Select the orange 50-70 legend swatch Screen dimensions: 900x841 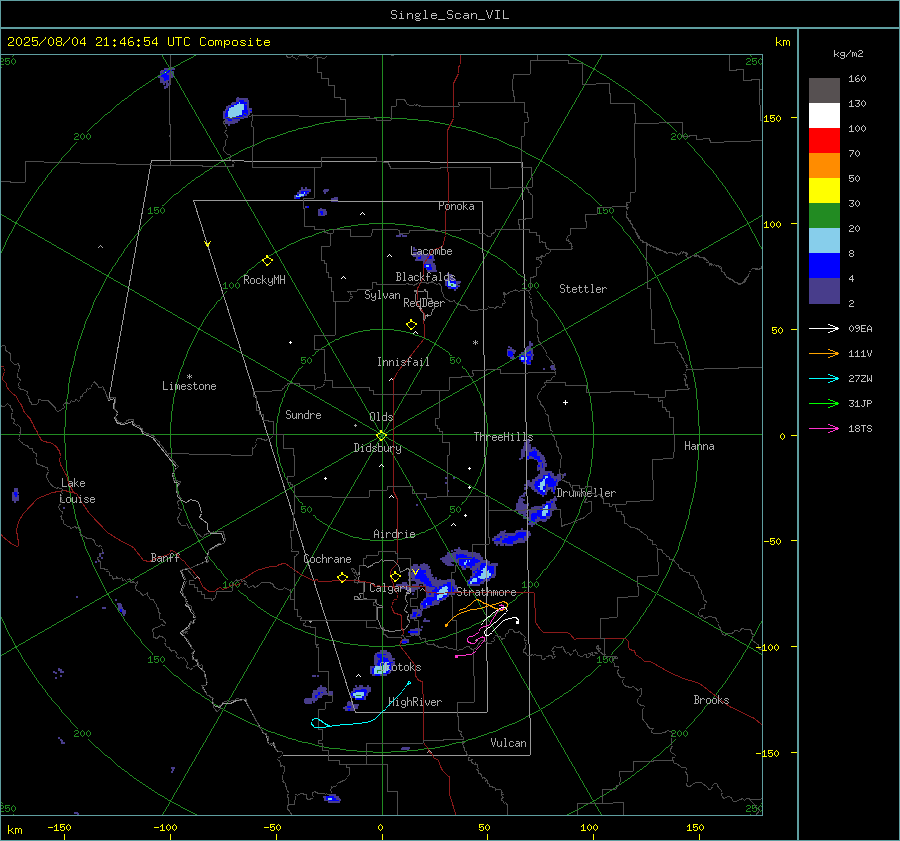point(824,165)
